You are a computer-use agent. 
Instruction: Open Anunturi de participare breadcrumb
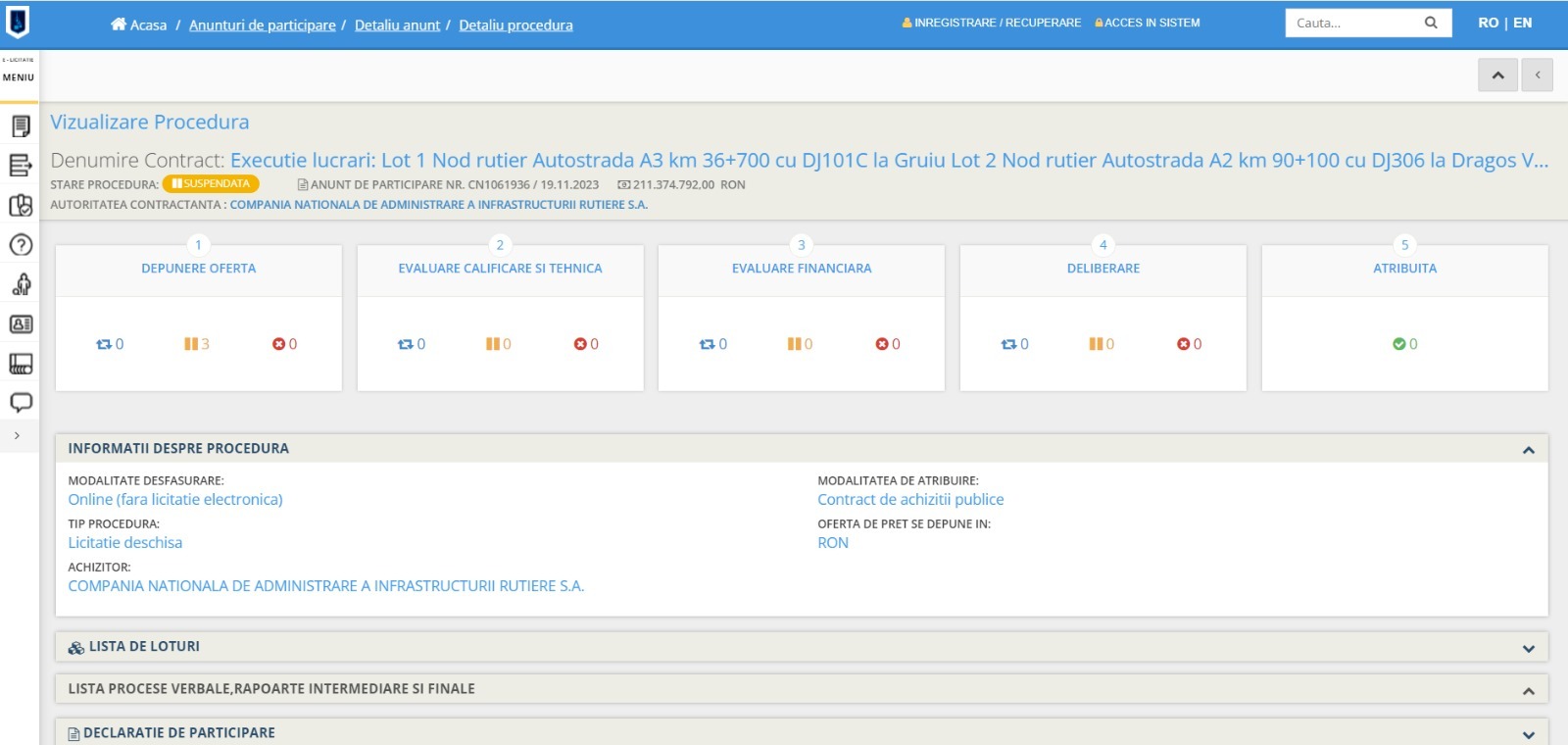[x=262, y=25]
